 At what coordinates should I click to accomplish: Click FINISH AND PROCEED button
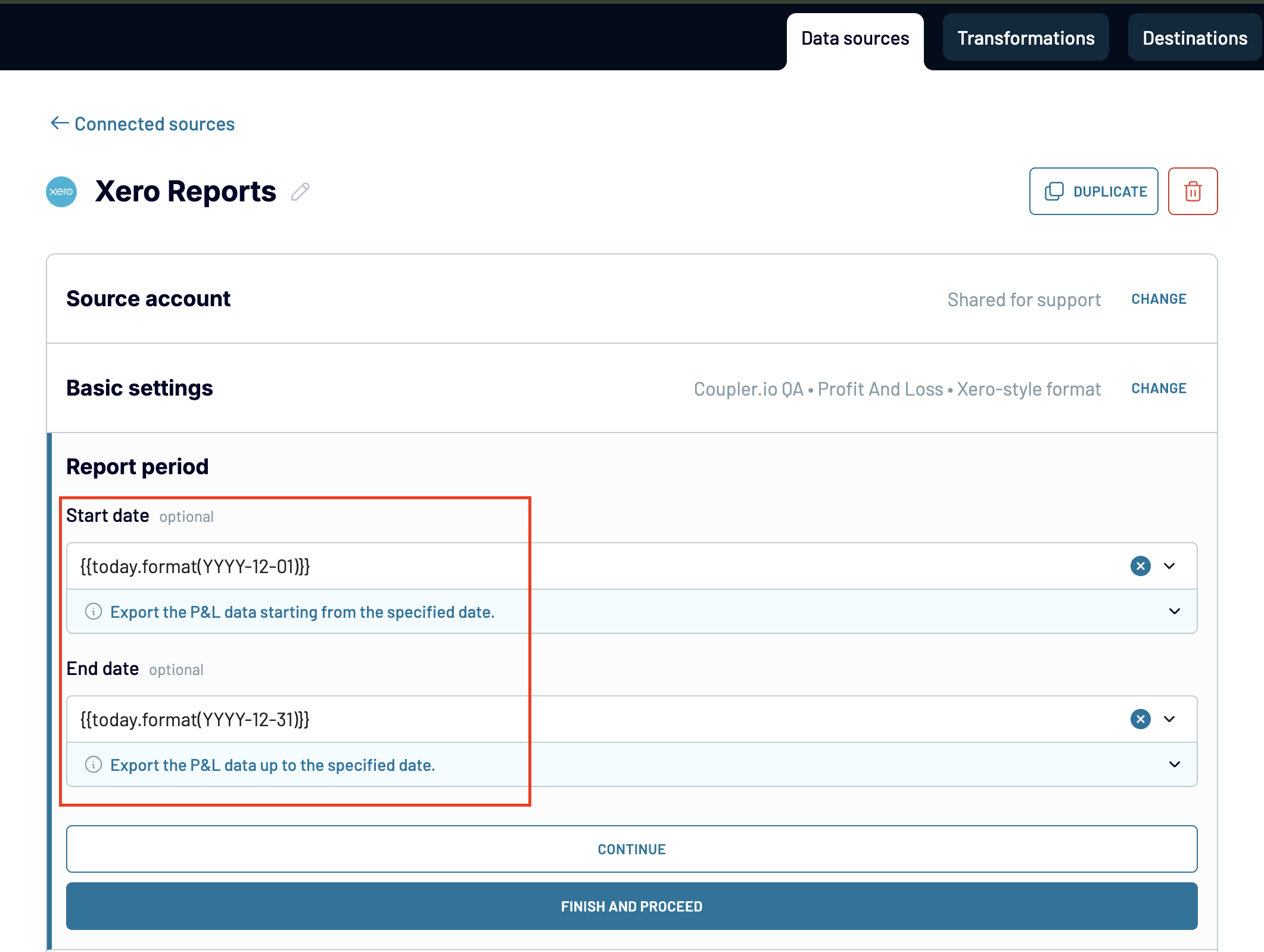click(x=631, y=906)
